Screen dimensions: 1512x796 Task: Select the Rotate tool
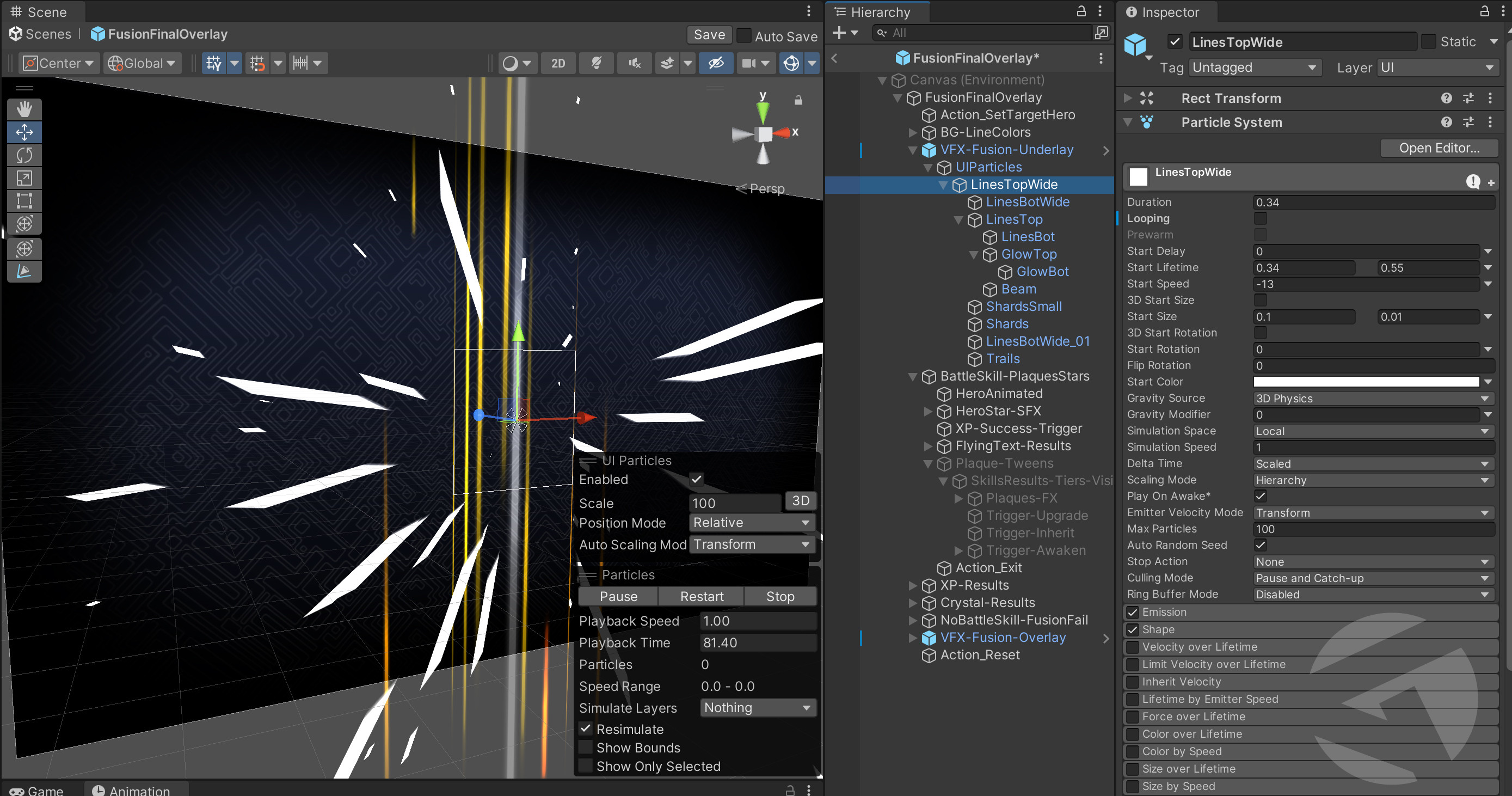(x=24, y=155)
